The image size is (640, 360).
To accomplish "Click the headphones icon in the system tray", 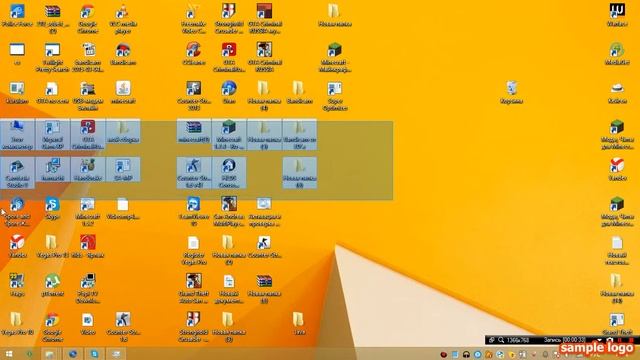I will [466, 354].
